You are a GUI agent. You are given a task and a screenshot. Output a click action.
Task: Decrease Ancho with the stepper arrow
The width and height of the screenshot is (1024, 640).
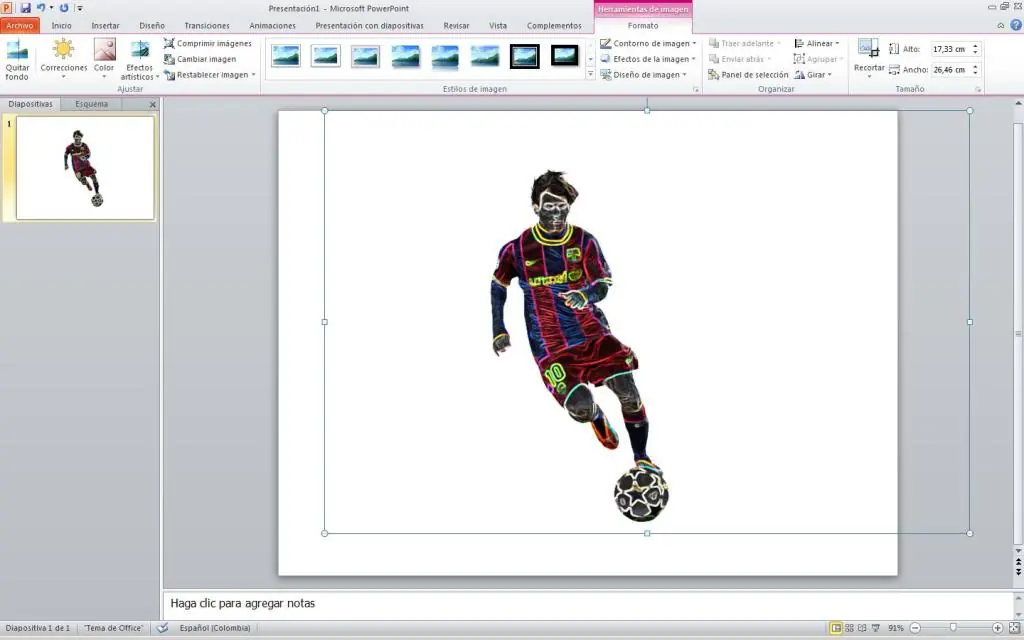click(975, 73)
